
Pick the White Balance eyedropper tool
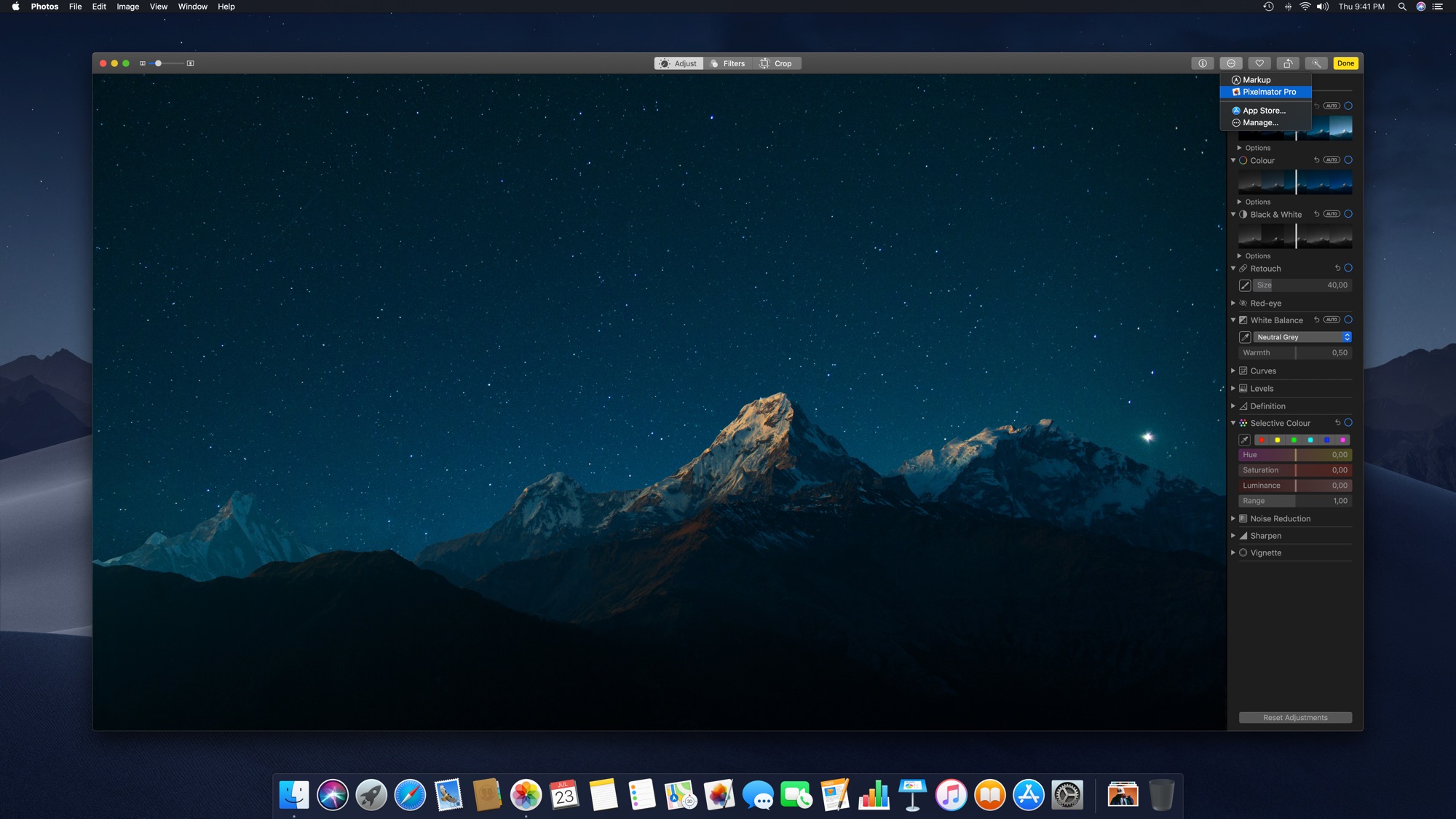(1245, 337)
